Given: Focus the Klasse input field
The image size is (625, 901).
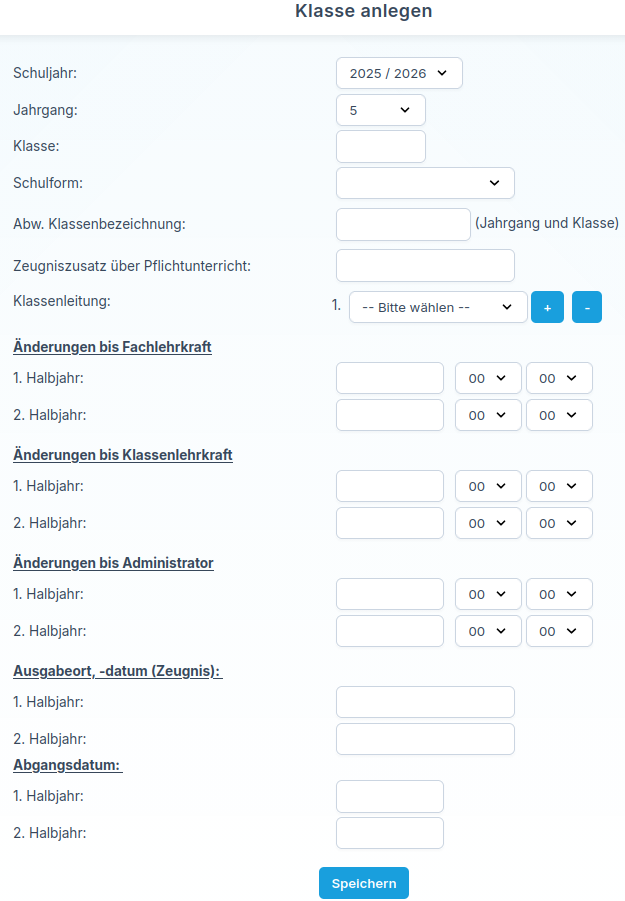Looking at the screenshot, I should coord(381,146).
